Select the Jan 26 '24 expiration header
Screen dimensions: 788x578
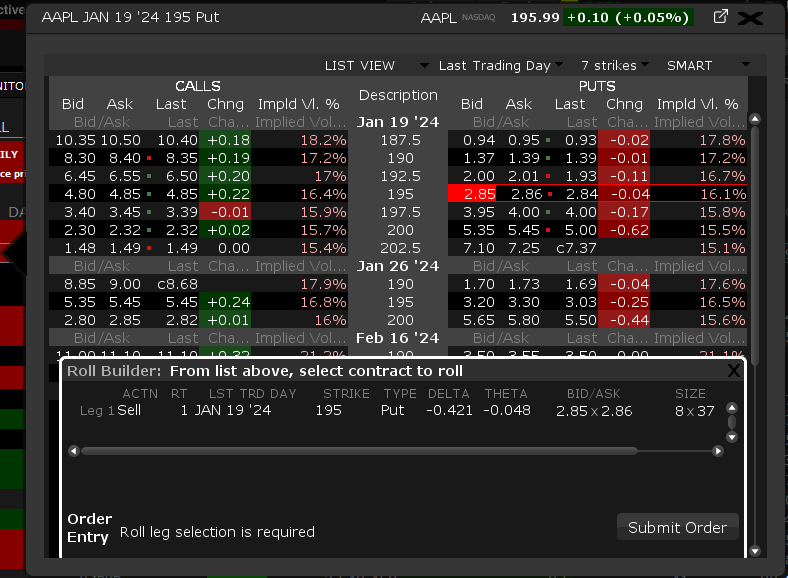pyautogui.click(x=398, y=266)
